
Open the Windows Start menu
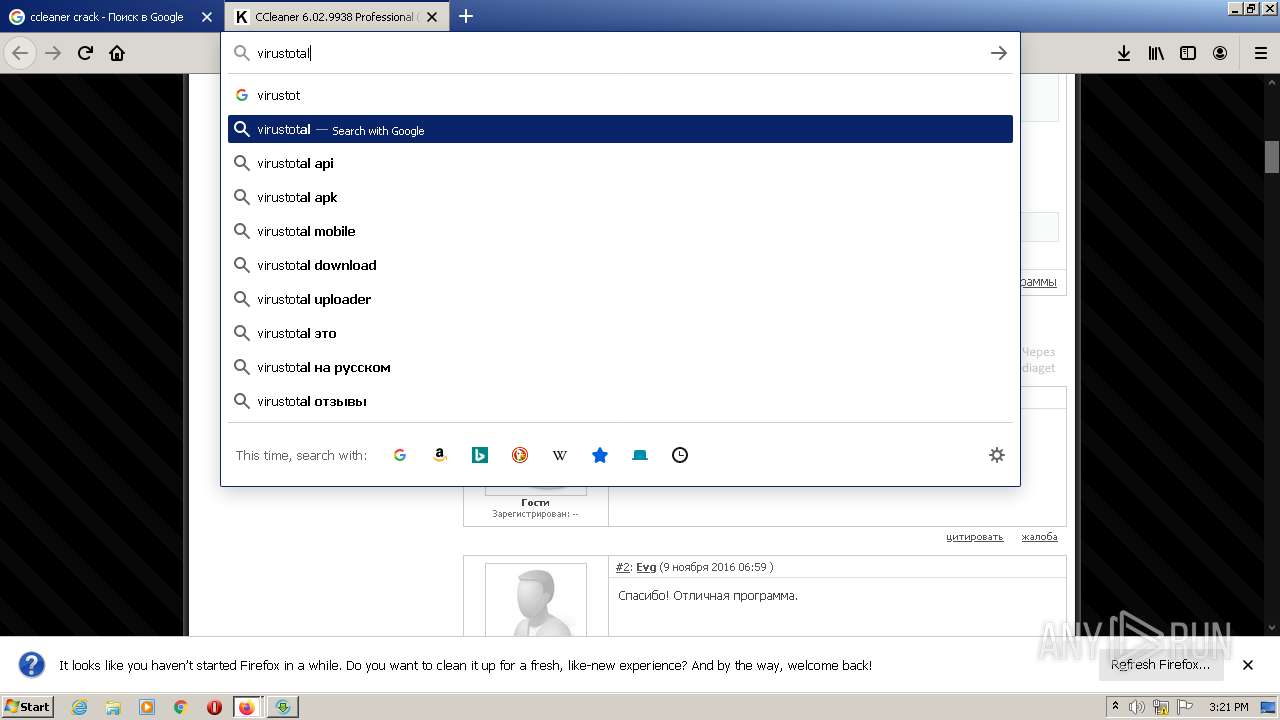pos(28,706)
